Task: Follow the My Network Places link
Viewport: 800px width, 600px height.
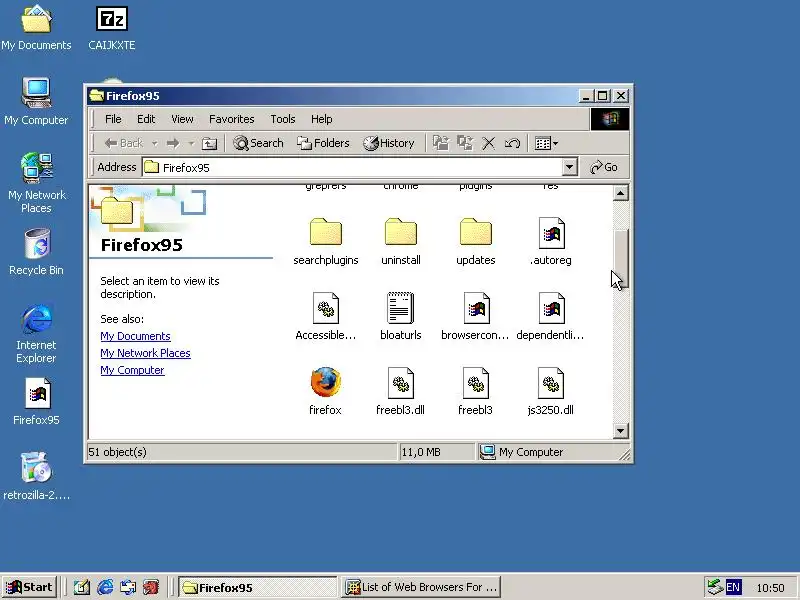Action: (x=145, y=353)
